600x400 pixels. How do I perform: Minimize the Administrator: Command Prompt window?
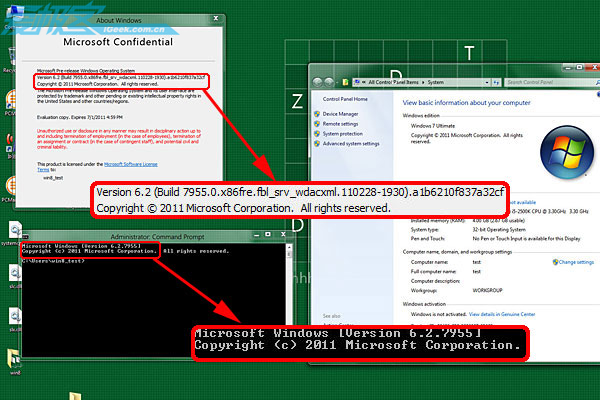257,235
